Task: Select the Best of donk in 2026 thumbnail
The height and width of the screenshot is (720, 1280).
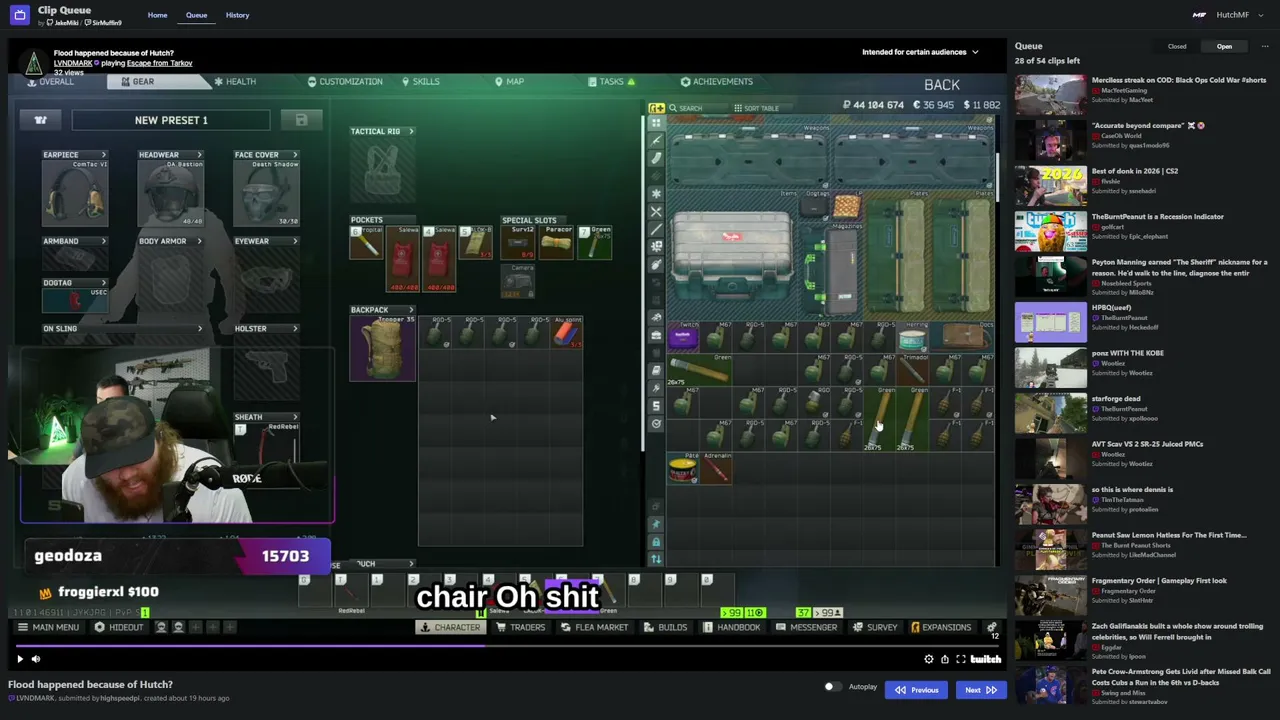Action: [1051, 185]
